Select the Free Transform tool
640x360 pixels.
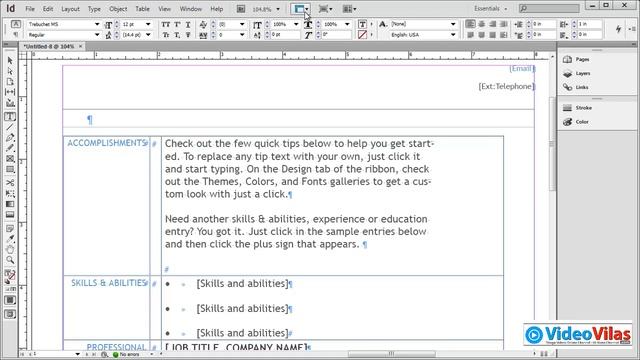10,193
